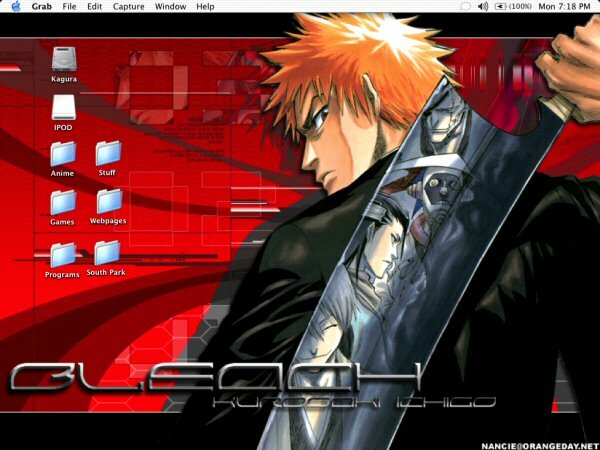Open the Apple menu
The width and height of the screenshot is (600, 450).
pos(16,6)
